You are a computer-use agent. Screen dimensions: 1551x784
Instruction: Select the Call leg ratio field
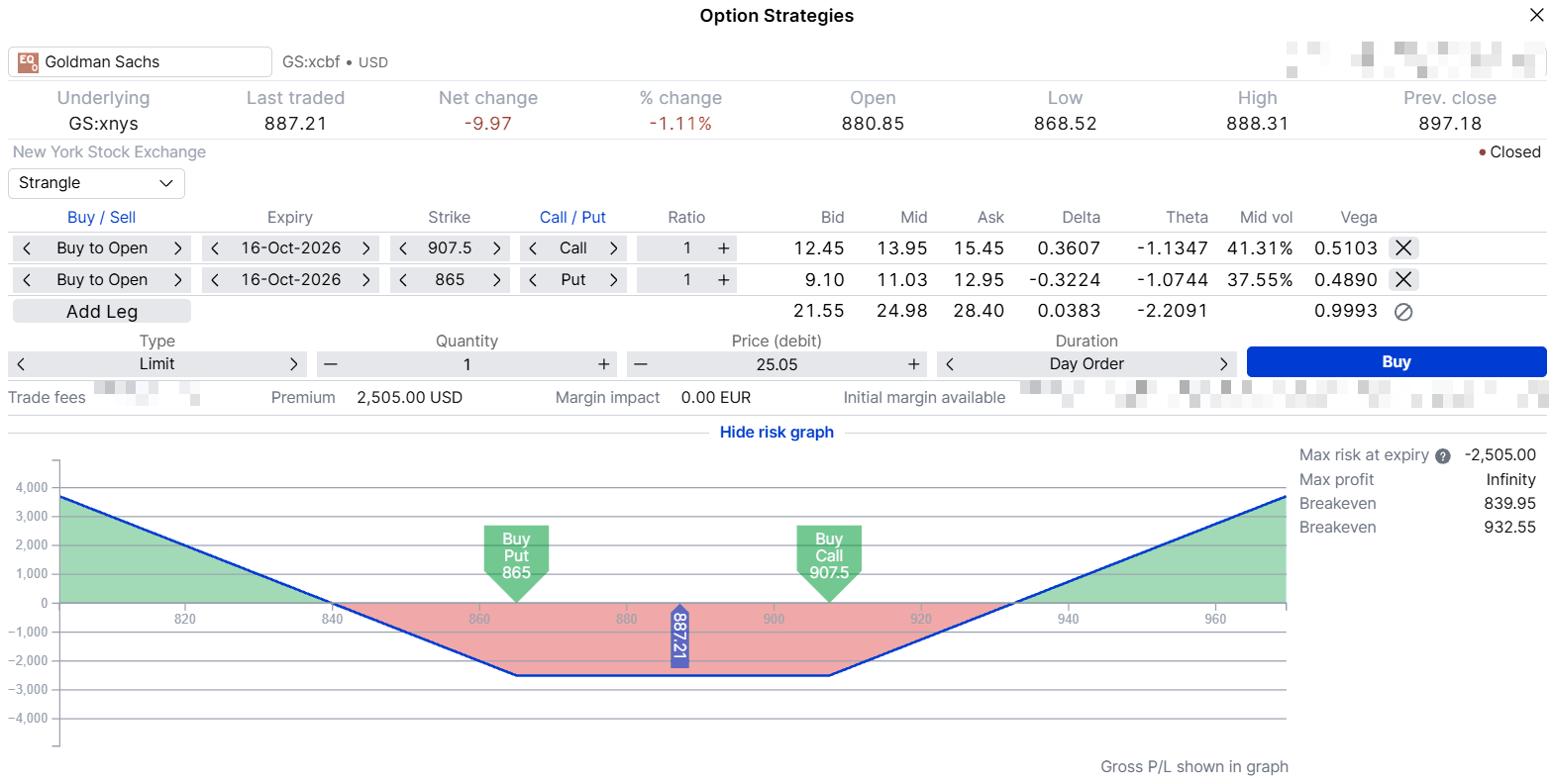686,248
